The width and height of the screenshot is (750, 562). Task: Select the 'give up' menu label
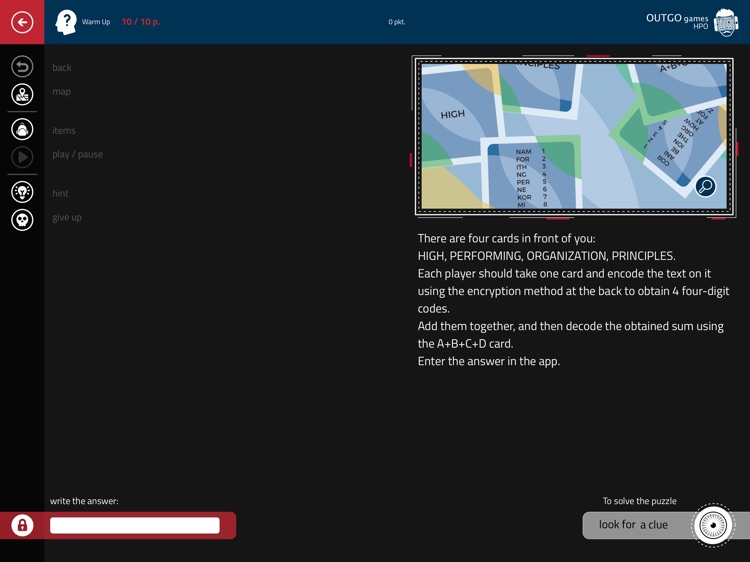click(67, 217)
